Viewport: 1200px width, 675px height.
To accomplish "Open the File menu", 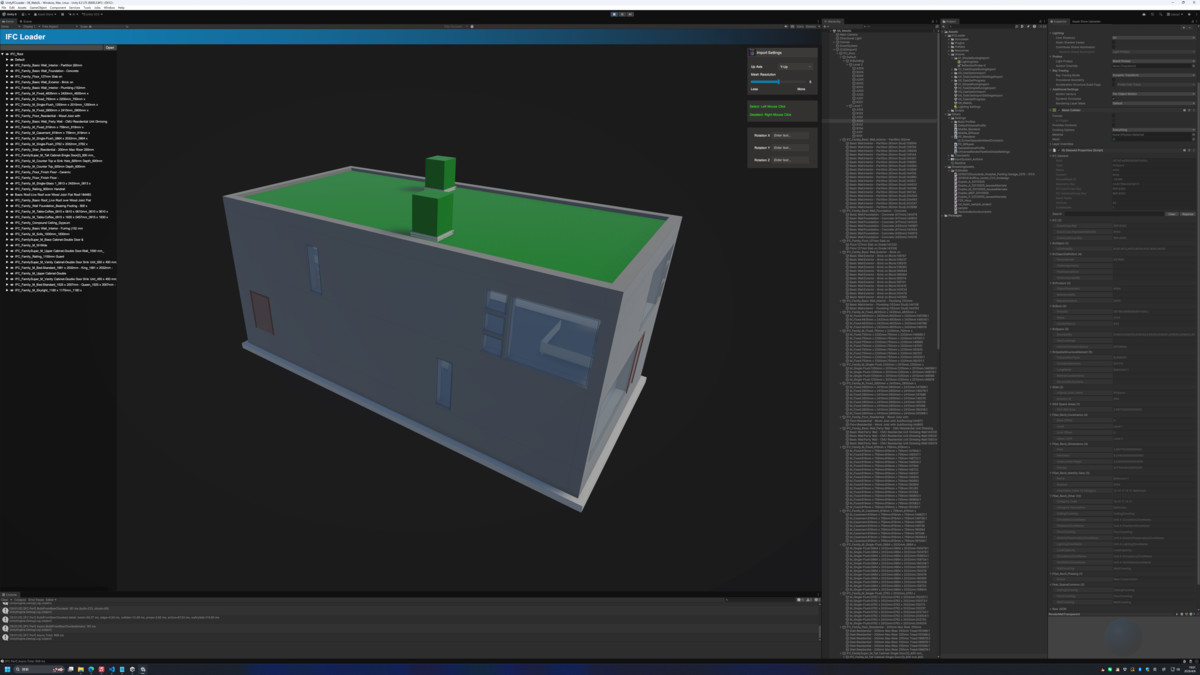I will (4, 8).
